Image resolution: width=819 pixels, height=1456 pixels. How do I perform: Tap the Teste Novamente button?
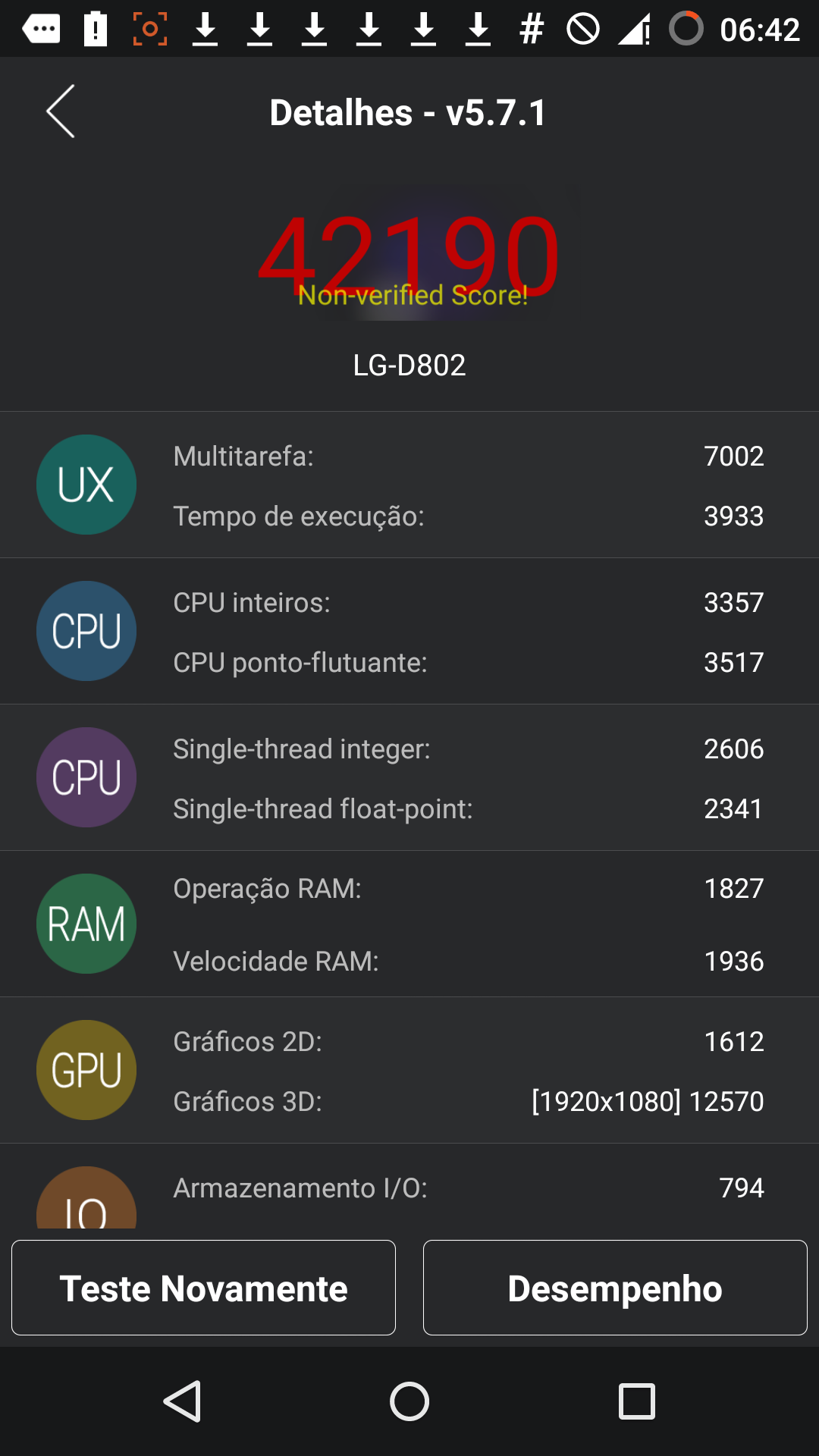tap(203, 1288)
